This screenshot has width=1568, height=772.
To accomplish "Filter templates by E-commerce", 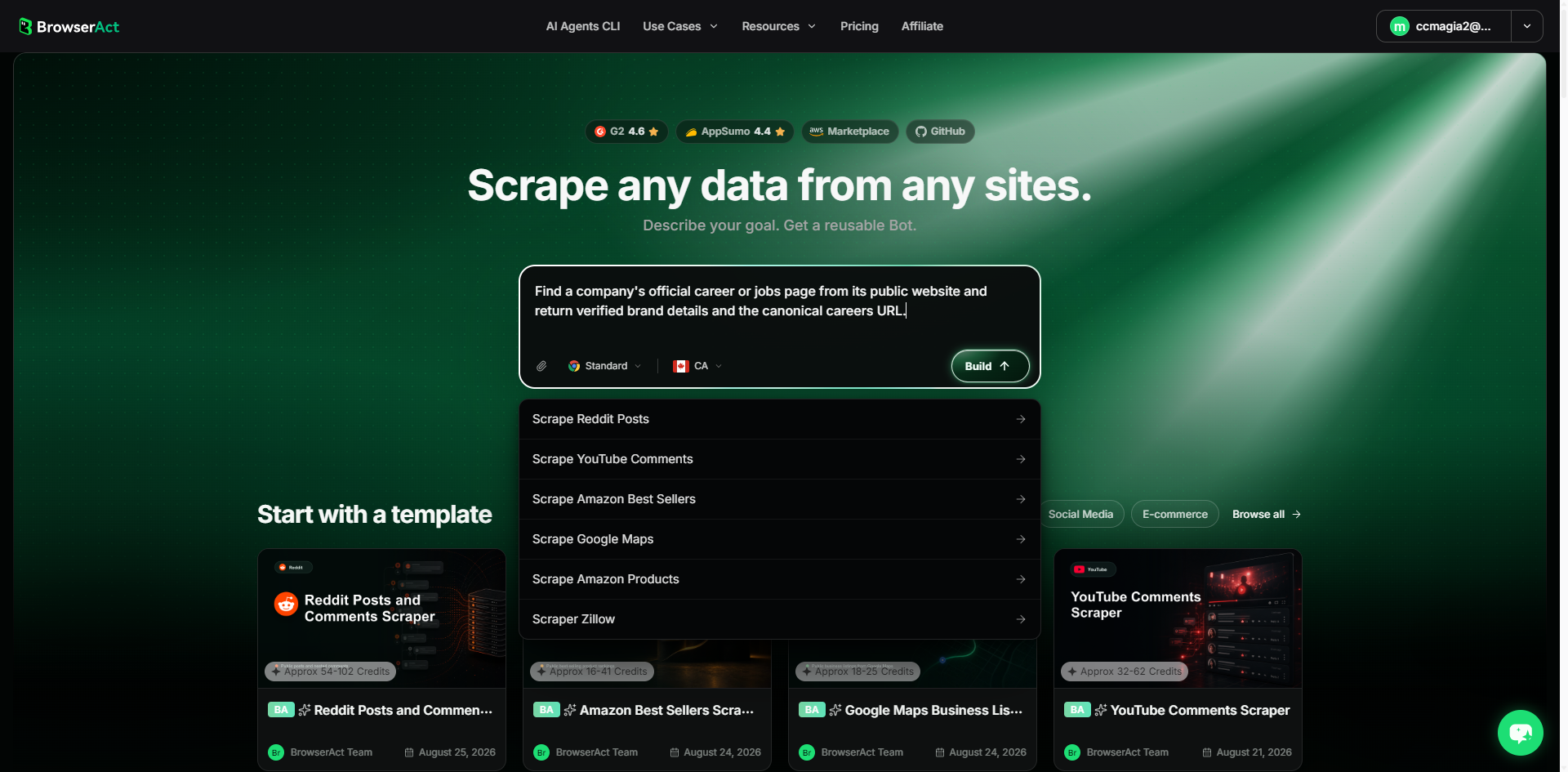I will point(1174,514).
